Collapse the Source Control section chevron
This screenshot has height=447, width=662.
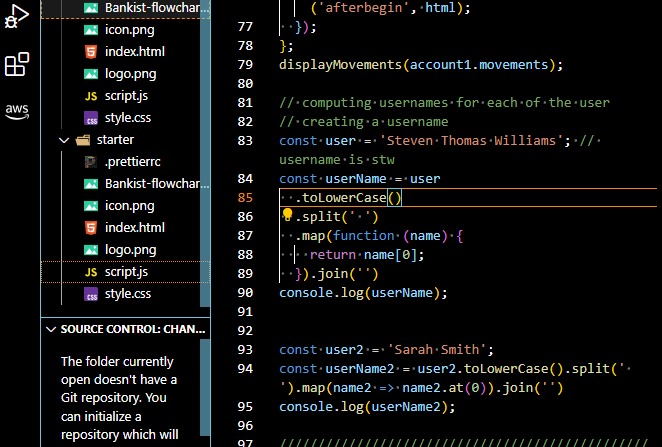(x=51, y=329)
